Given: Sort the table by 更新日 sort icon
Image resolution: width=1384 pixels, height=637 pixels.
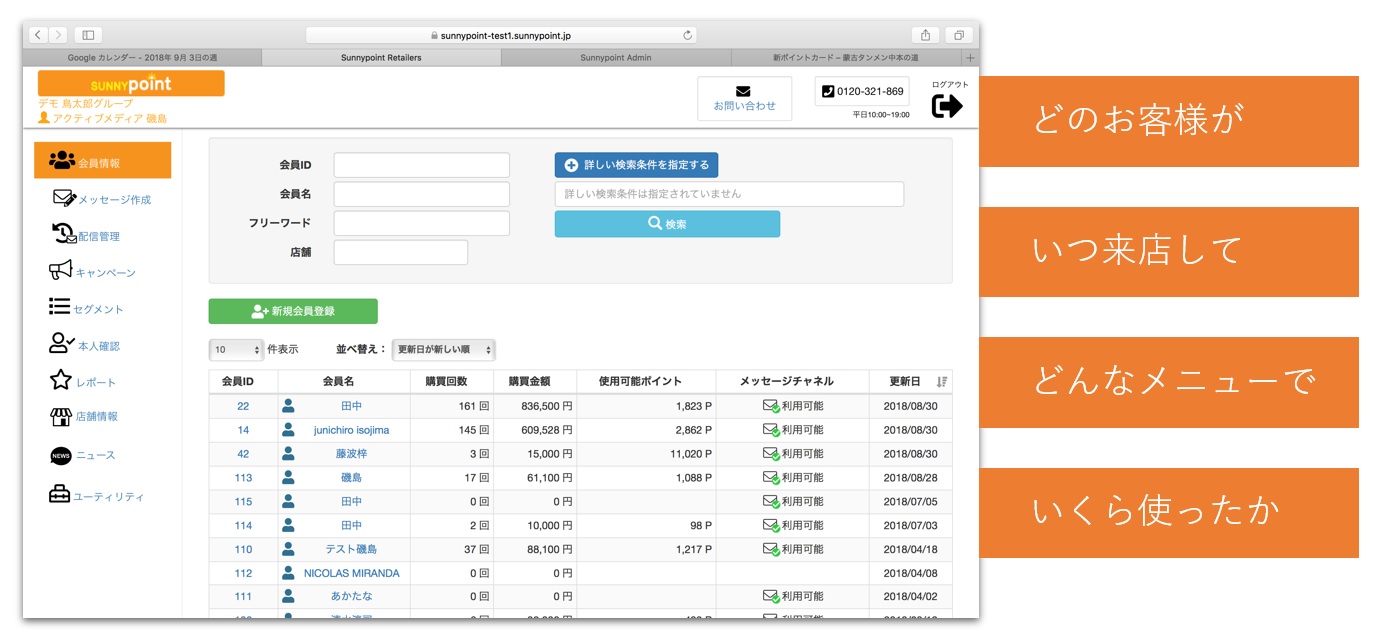Looking at the screenshot, I should [x=941, y=381].
